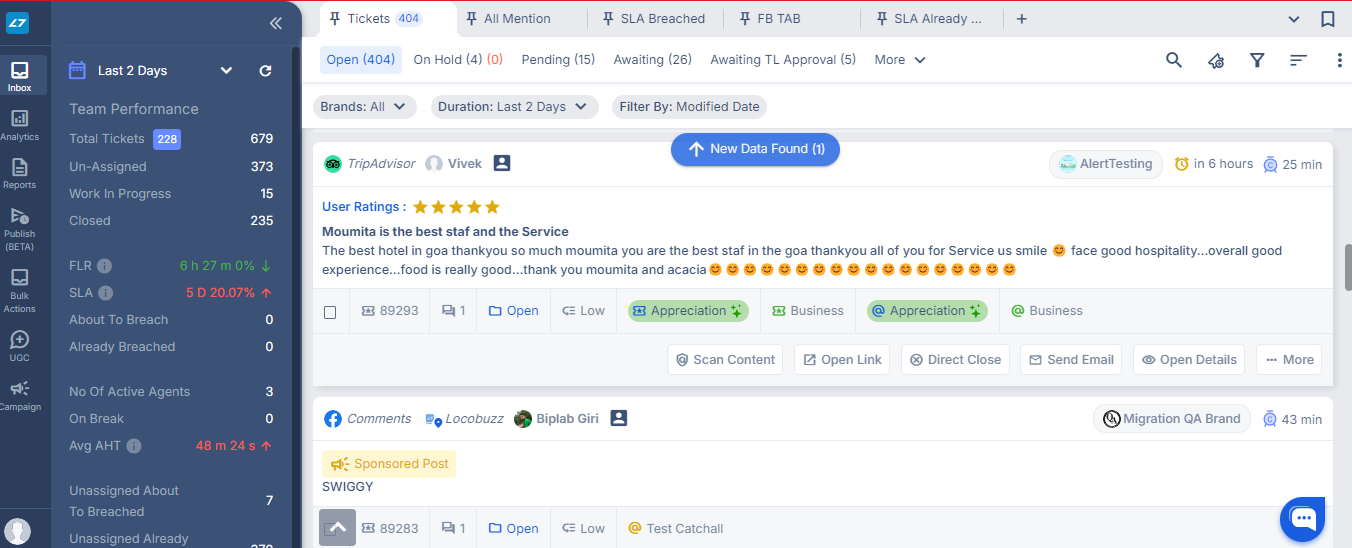The width and height of the screenshot is (1352, 548).
Task: Click the bookmark icon at top right
Action: click(x=1327, y=19)
